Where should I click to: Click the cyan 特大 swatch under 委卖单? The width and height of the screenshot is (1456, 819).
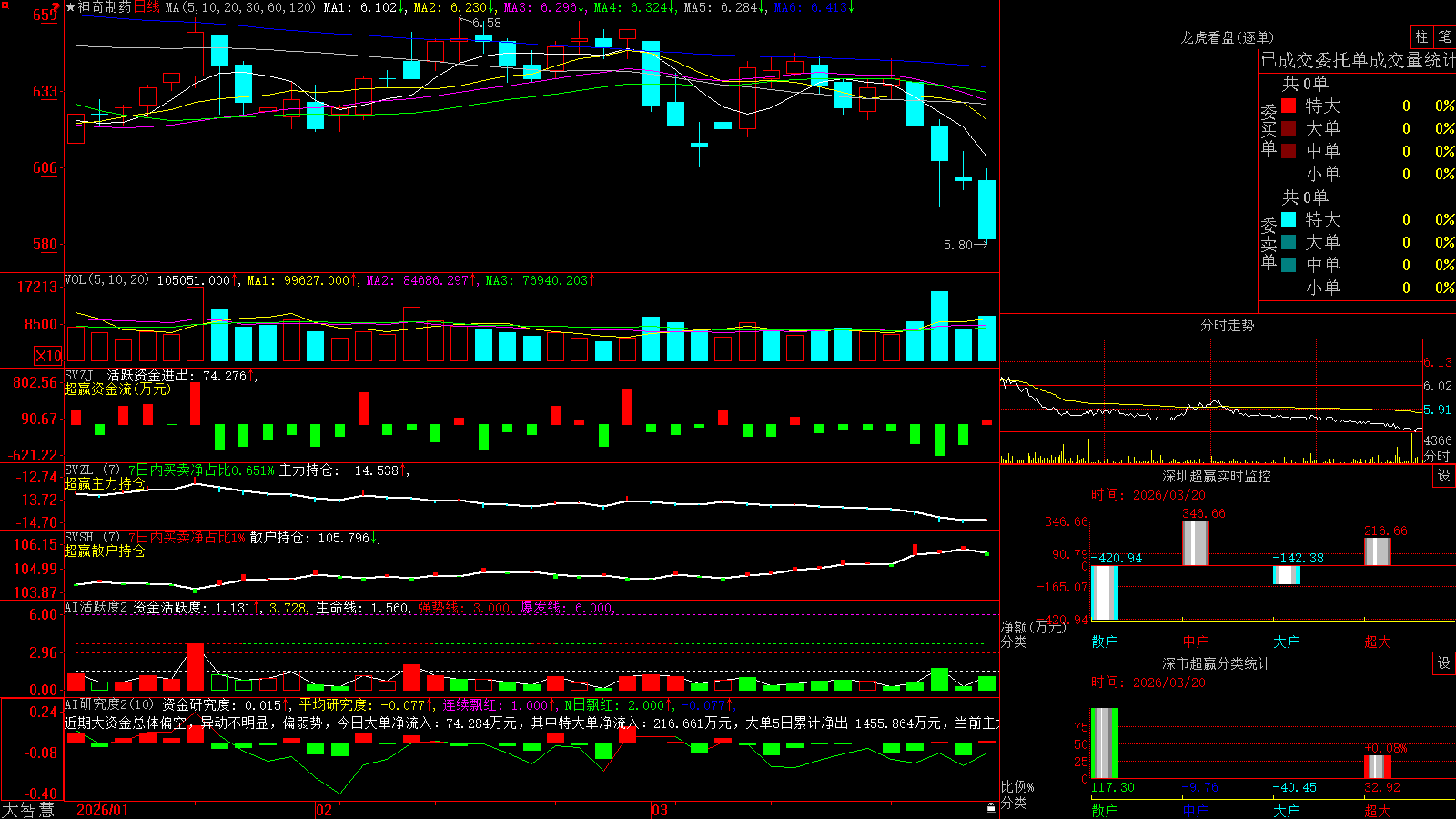point(1289,219)
